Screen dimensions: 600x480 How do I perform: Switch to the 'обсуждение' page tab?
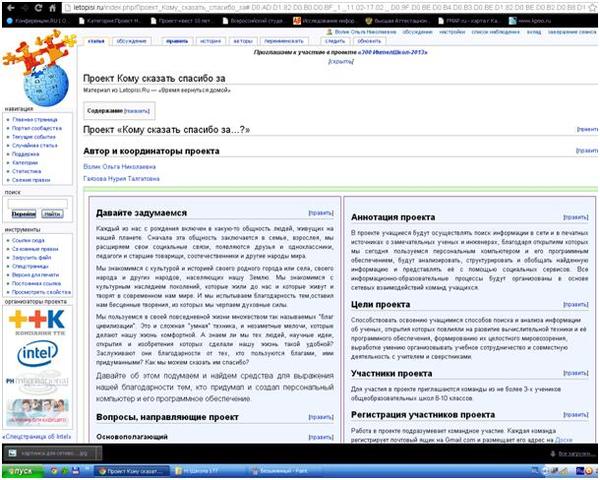click(131, 41)
